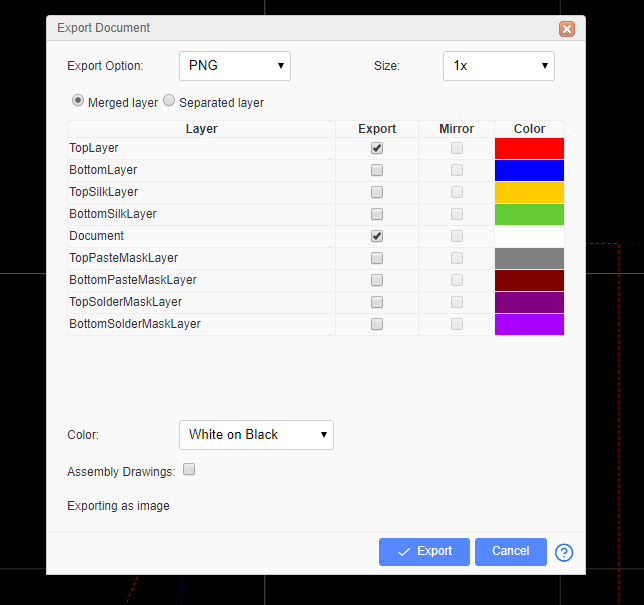Click the blue BottomLayer color swatch

point(529,170)
